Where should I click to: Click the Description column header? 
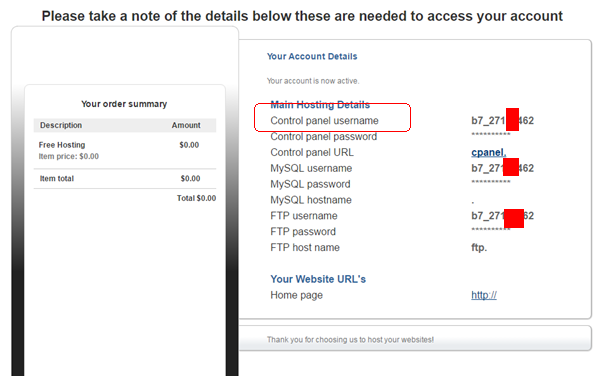click(x=61, y=125)
